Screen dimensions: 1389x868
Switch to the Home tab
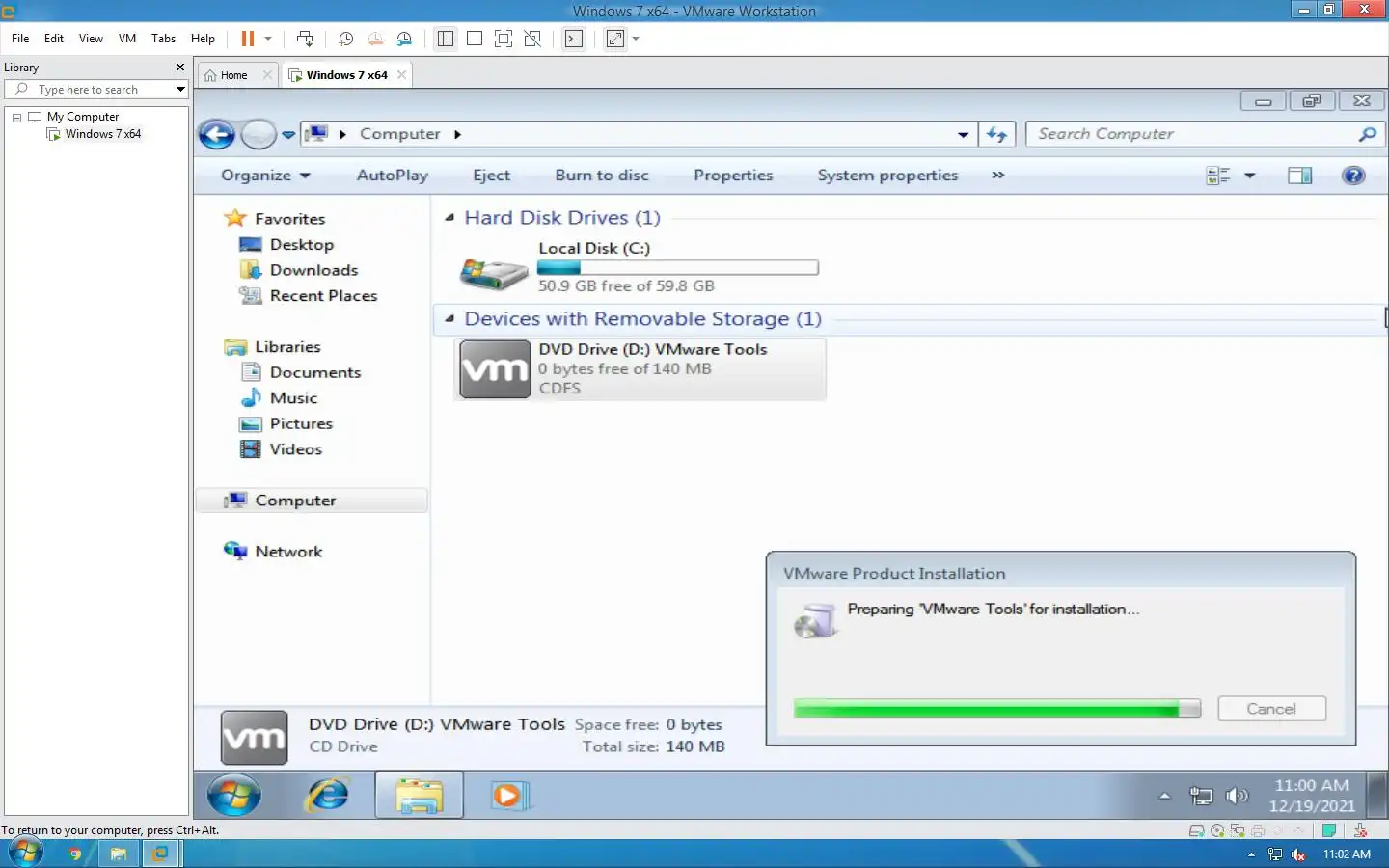tap(233, 75)
